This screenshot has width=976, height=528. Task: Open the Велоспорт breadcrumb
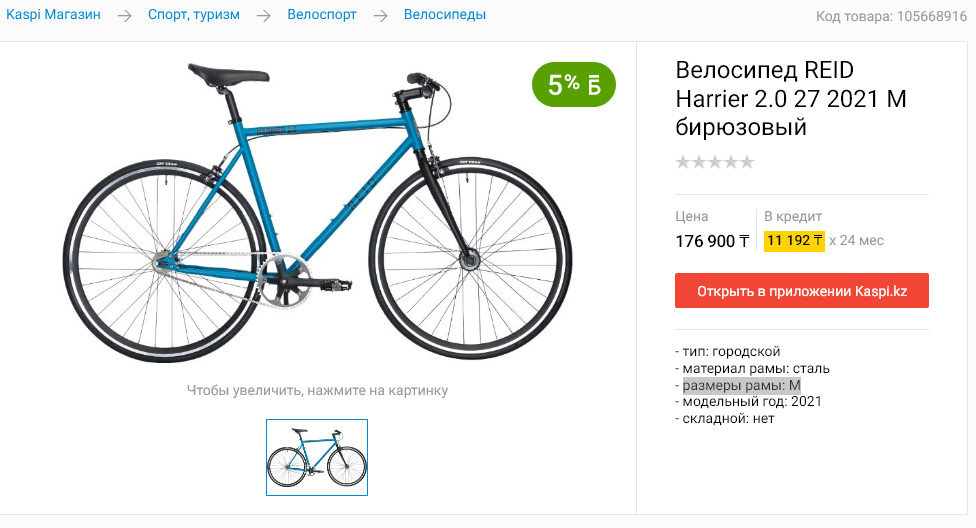pyautogui.click(x=321, y=15)
